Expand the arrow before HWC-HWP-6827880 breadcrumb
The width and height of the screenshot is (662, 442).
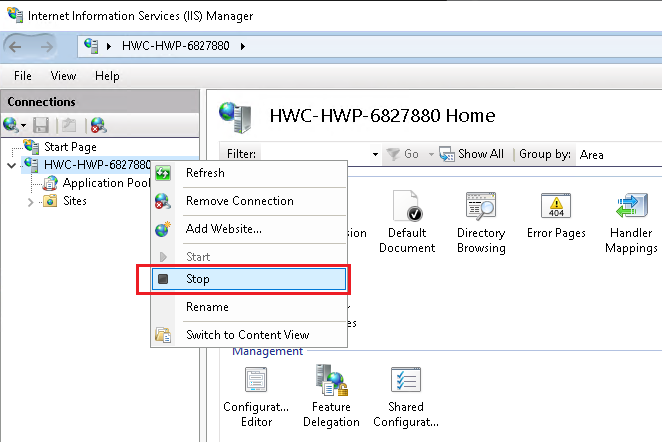(109, 46)
